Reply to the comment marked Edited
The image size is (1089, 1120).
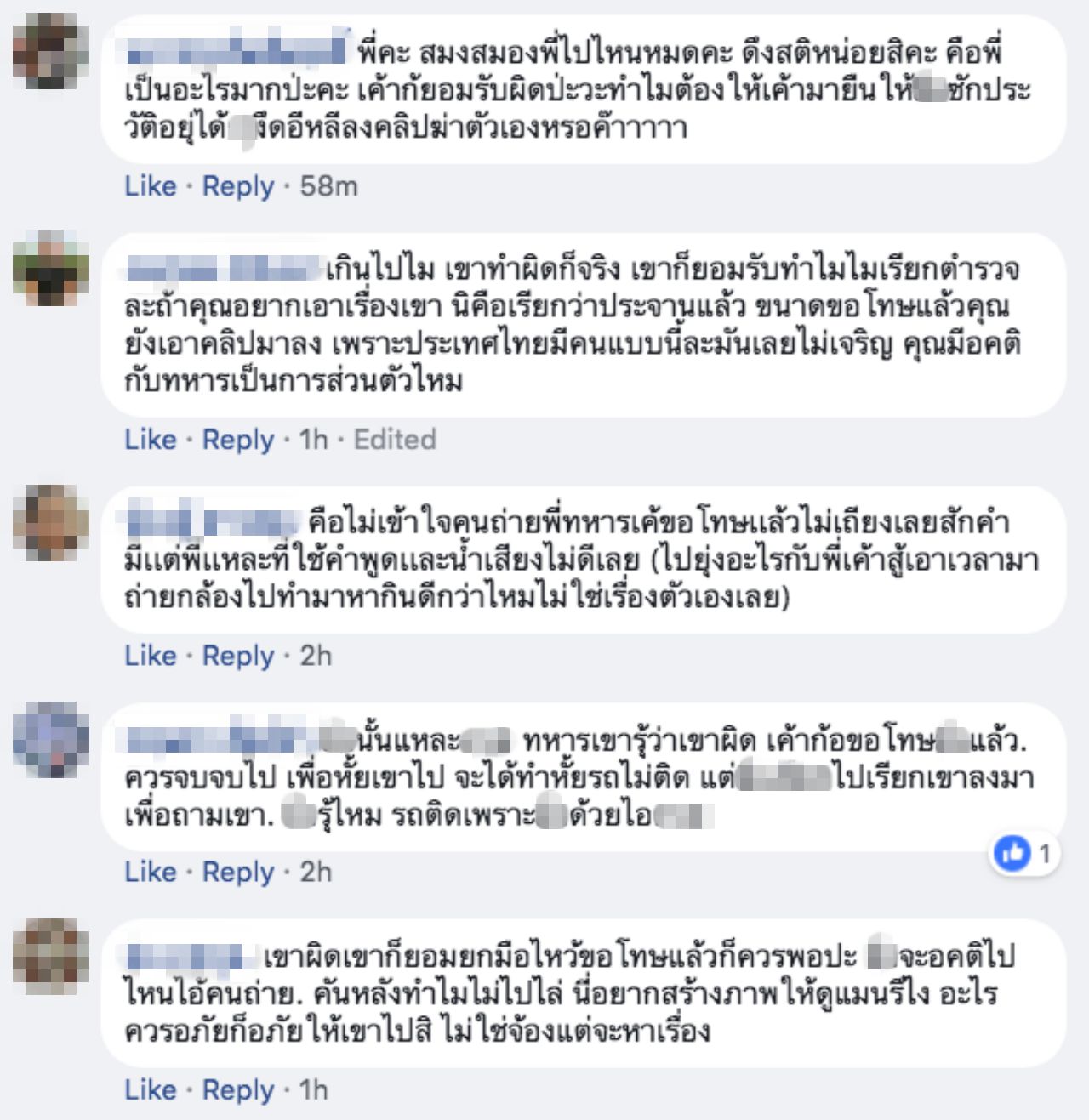click(x=238, y=440)
